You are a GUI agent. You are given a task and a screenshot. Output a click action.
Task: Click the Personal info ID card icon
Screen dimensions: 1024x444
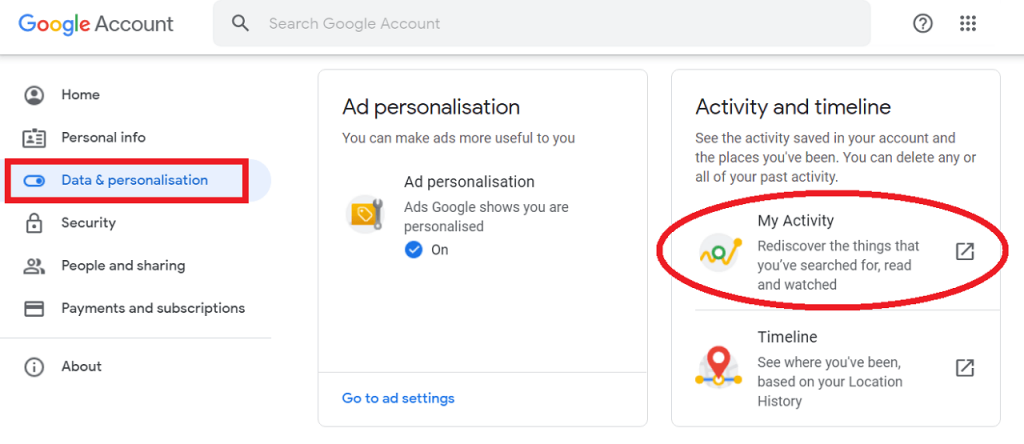(x=34, y=138)
